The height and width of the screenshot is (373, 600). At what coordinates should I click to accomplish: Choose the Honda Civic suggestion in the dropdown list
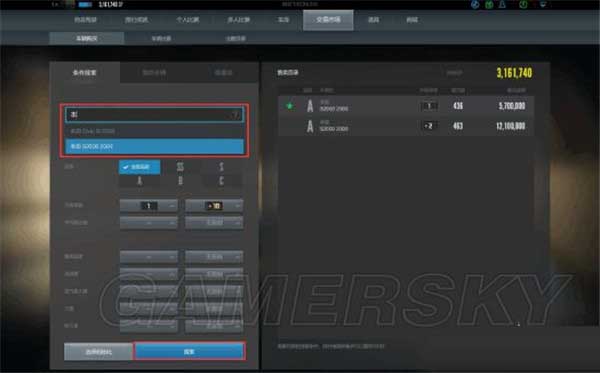pos(154,131)
